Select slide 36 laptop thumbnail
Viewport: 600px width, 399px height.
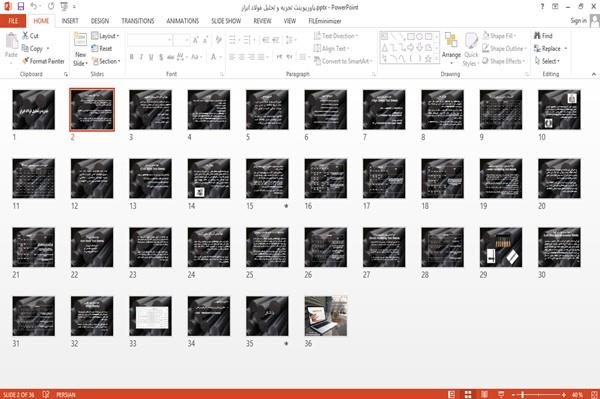pos(326,316)
